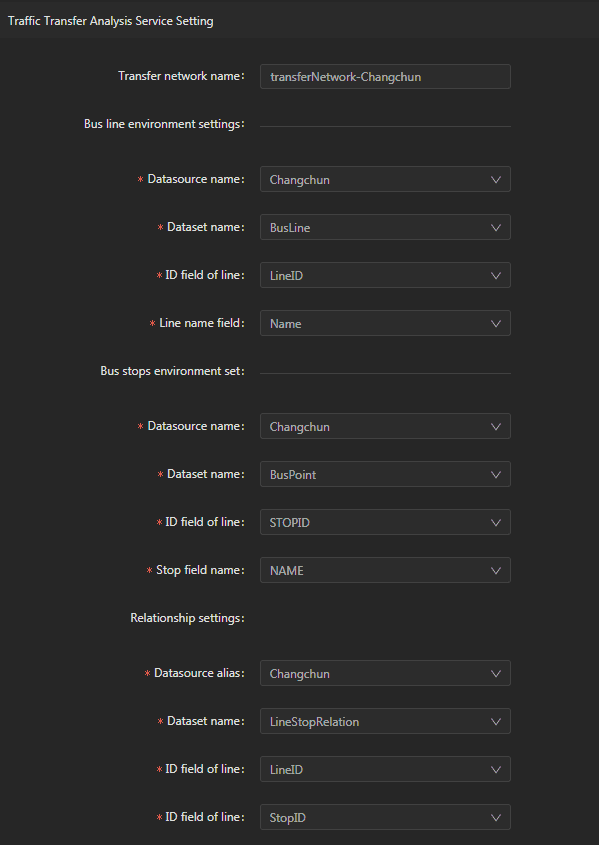Open the bus line LineID field dropdown
Image resolution: width=599 pixels, height=845 pixels.
(385, 275)
